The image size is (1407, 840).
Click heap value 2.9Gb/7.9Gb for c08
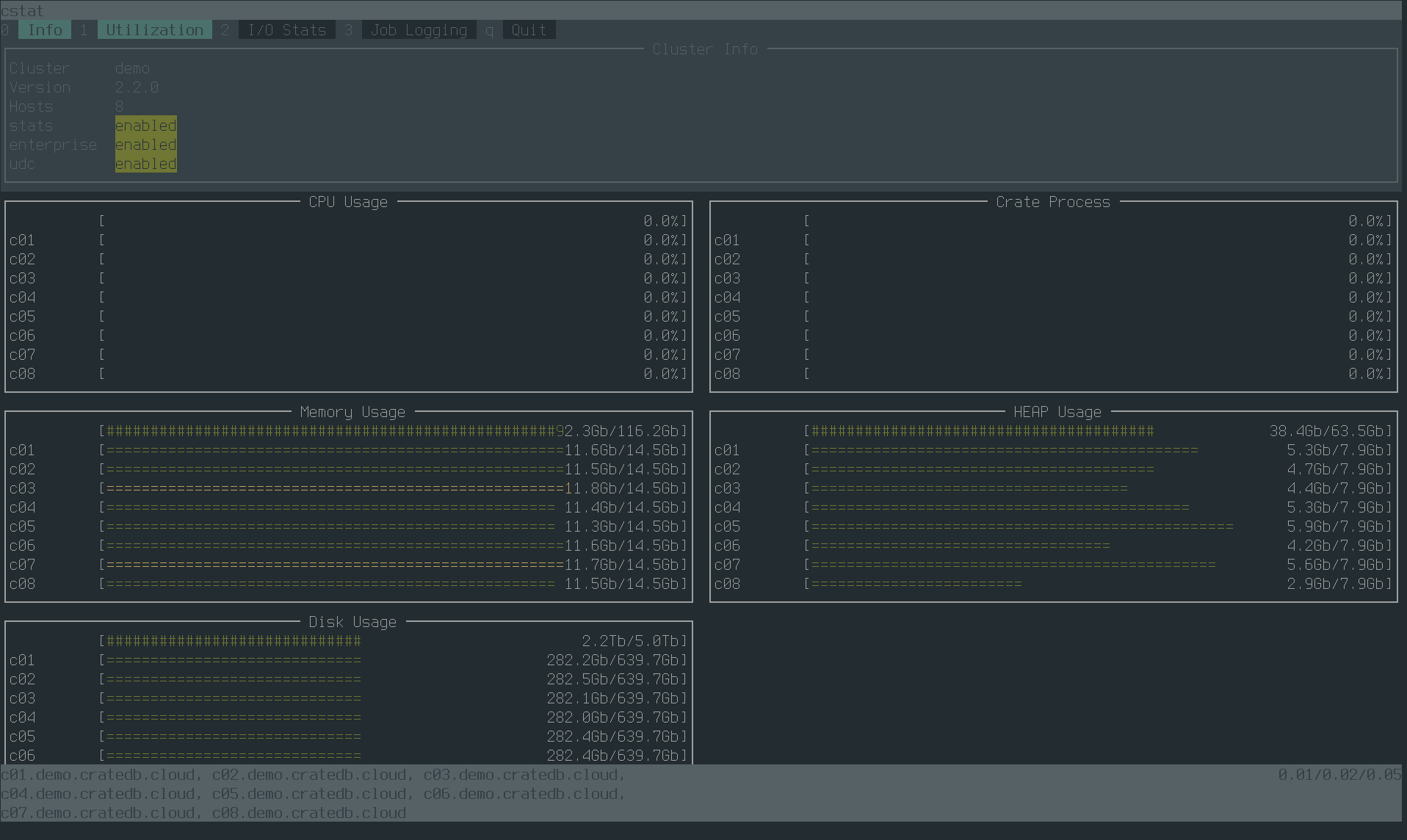tap(1336, 584)
